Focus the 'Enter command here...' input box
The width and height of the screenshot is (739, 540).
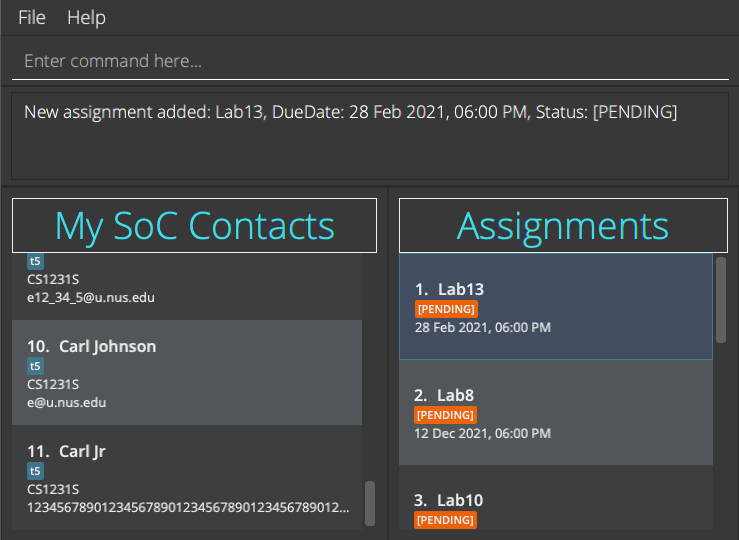pos(370,61)
